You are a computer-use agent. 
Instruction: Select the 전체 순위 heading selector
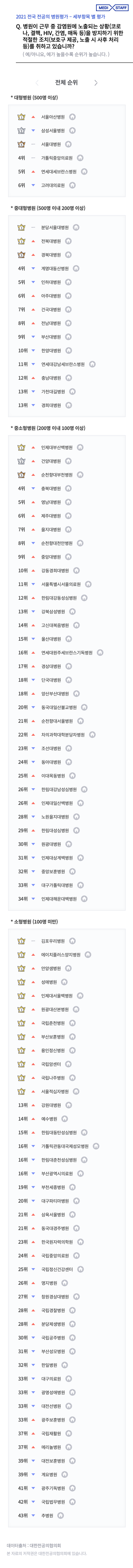(x=66, y=83)
